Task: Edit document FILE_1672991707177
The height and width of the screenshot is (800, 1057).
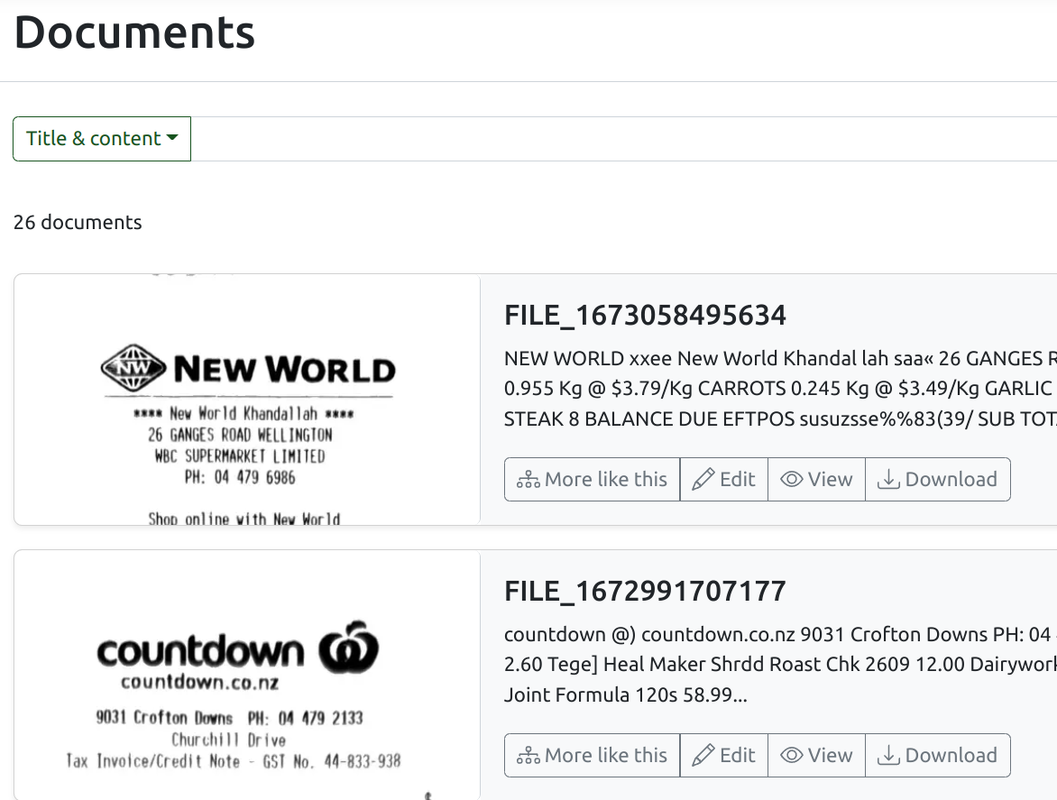Action: pos(724,755)
